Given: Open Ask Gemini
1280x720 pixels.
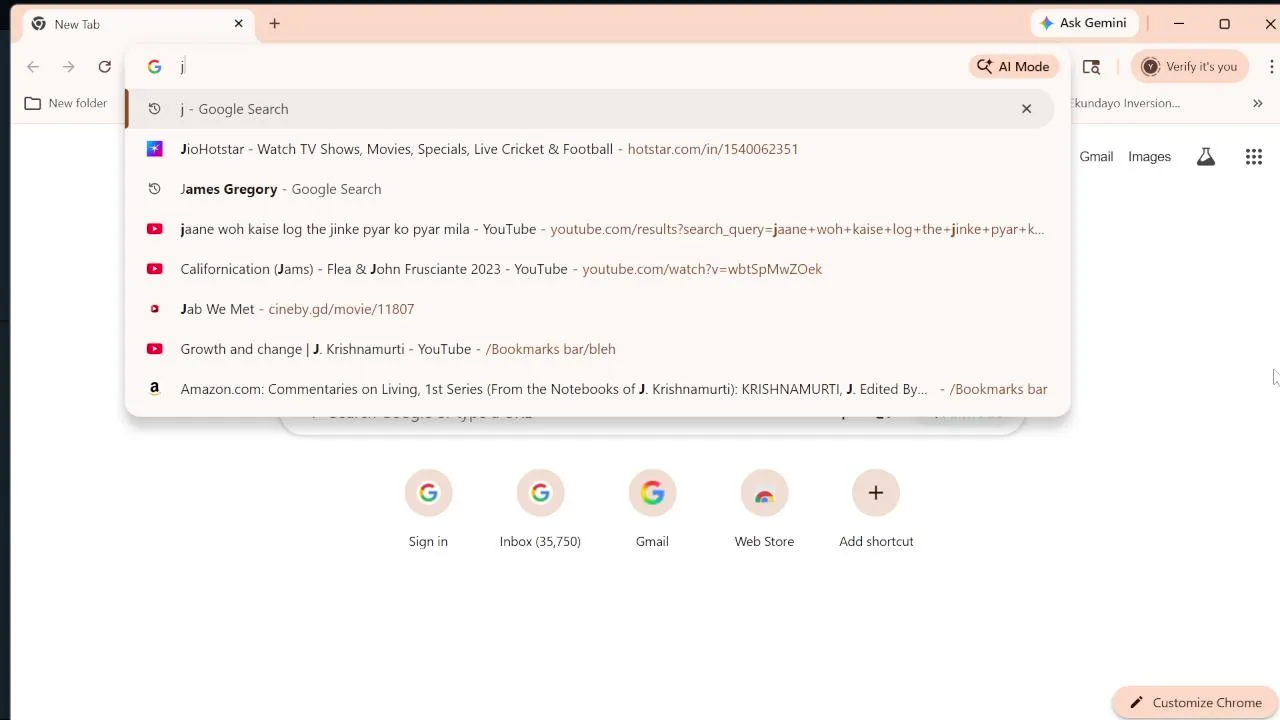Looking at the screenshot, I should click(1084, 23).
